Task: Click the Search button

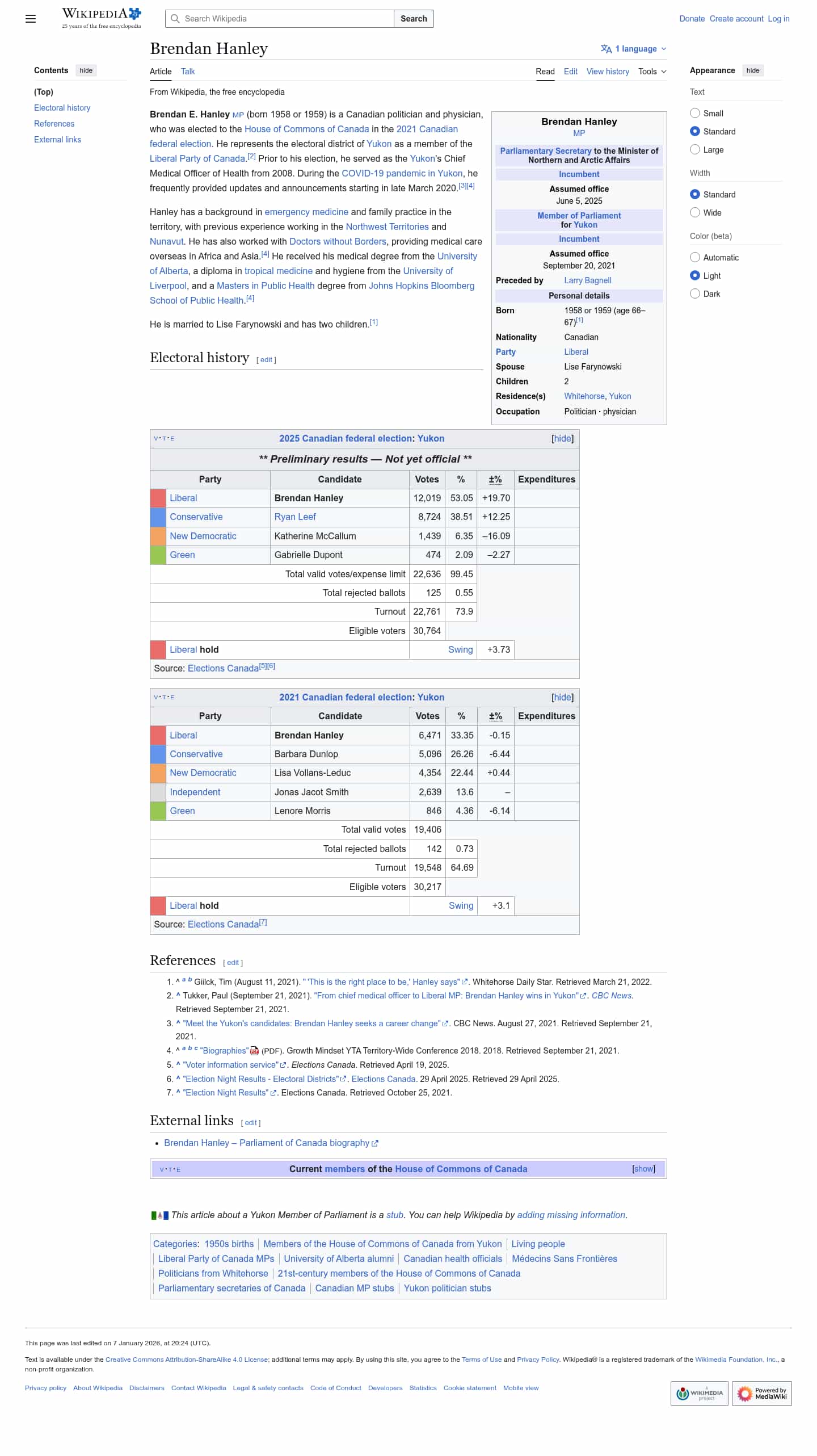Action: (414, 19)
